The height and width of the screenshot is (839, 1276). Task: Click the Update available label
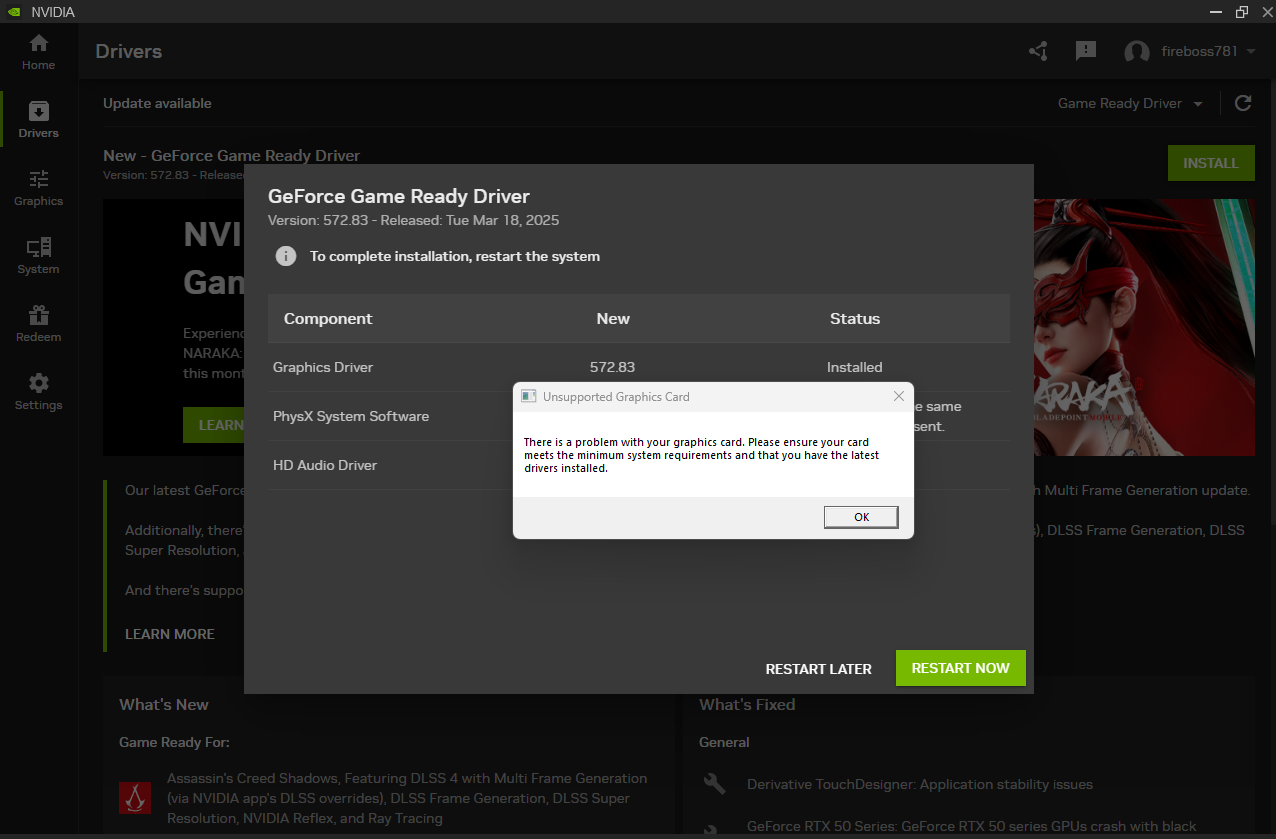[157, 103]
